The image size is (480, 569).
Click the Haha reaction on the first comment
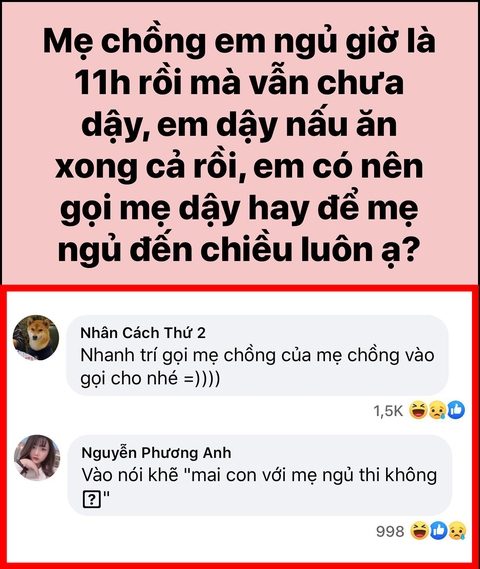418,410
